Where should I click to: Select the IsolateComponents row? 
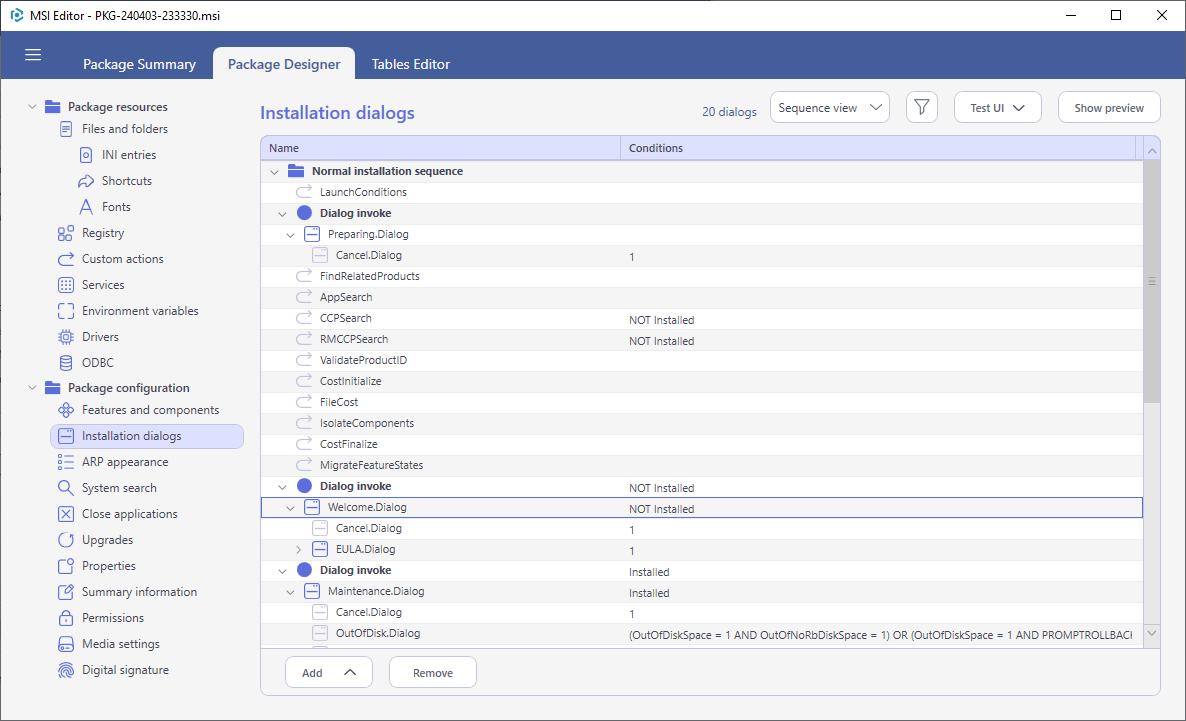tap(702, 423)
